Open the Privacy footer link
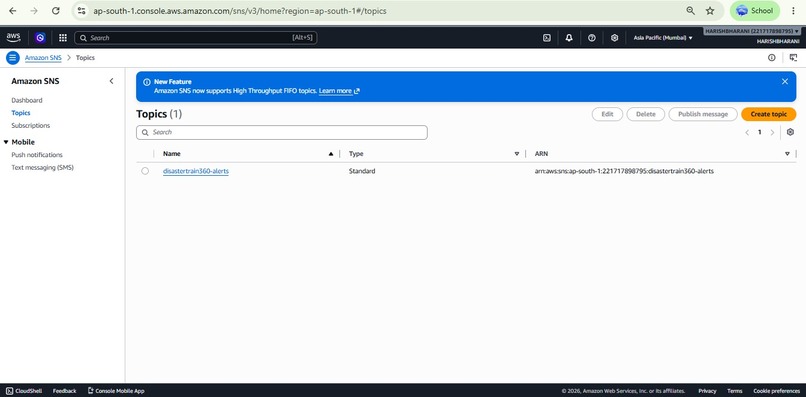Viewport: 806px width, 397px height. point(707,391)
